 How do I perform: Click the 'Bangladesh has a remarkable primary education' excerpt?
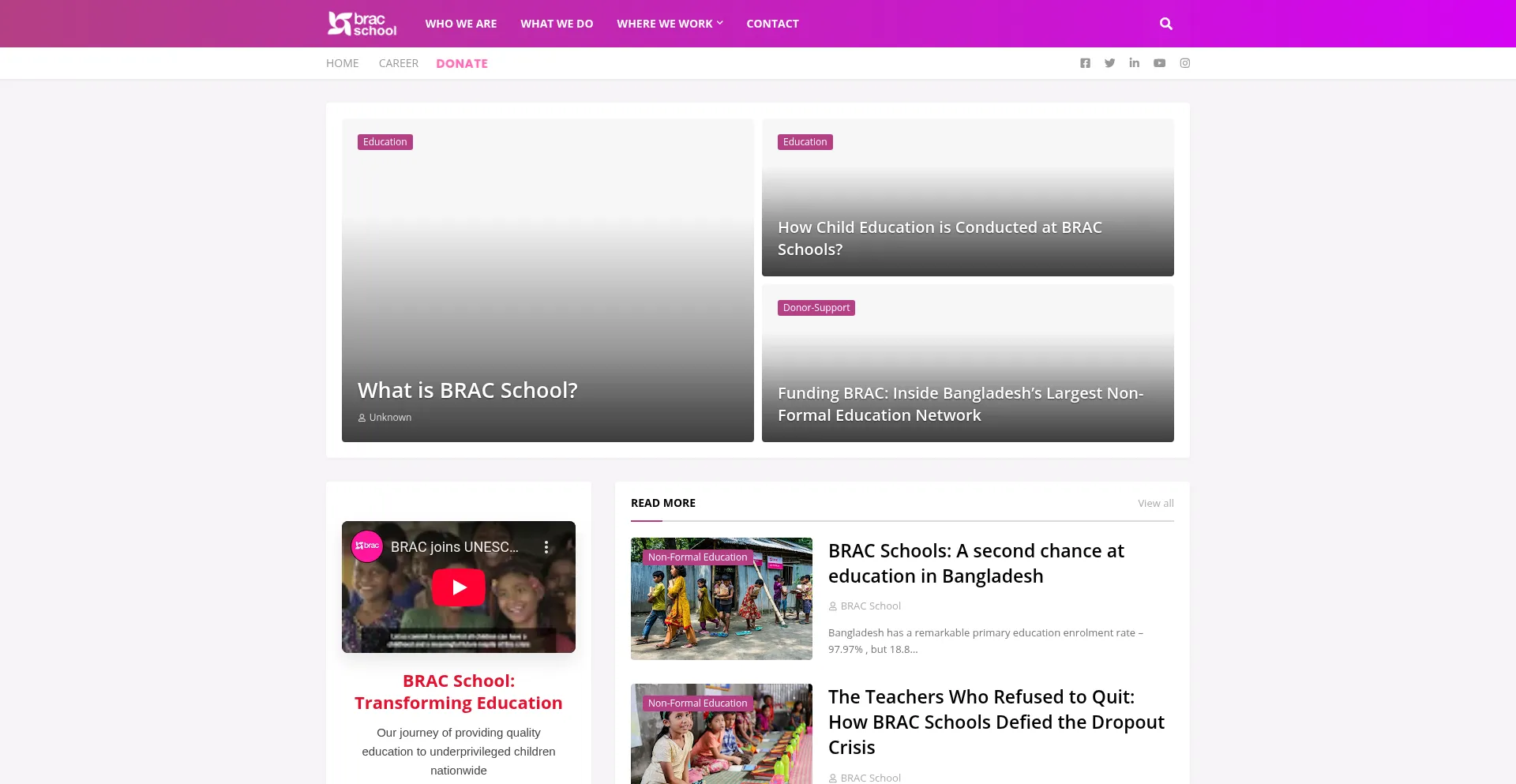coord(985,641)
